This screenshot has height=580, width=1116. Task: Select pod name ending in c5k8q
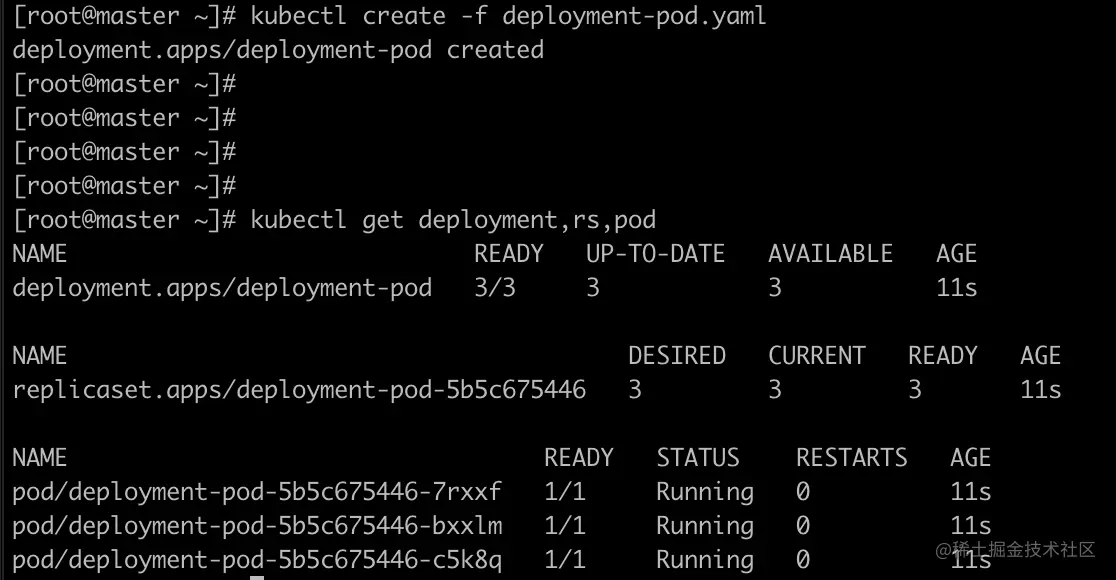257,559
